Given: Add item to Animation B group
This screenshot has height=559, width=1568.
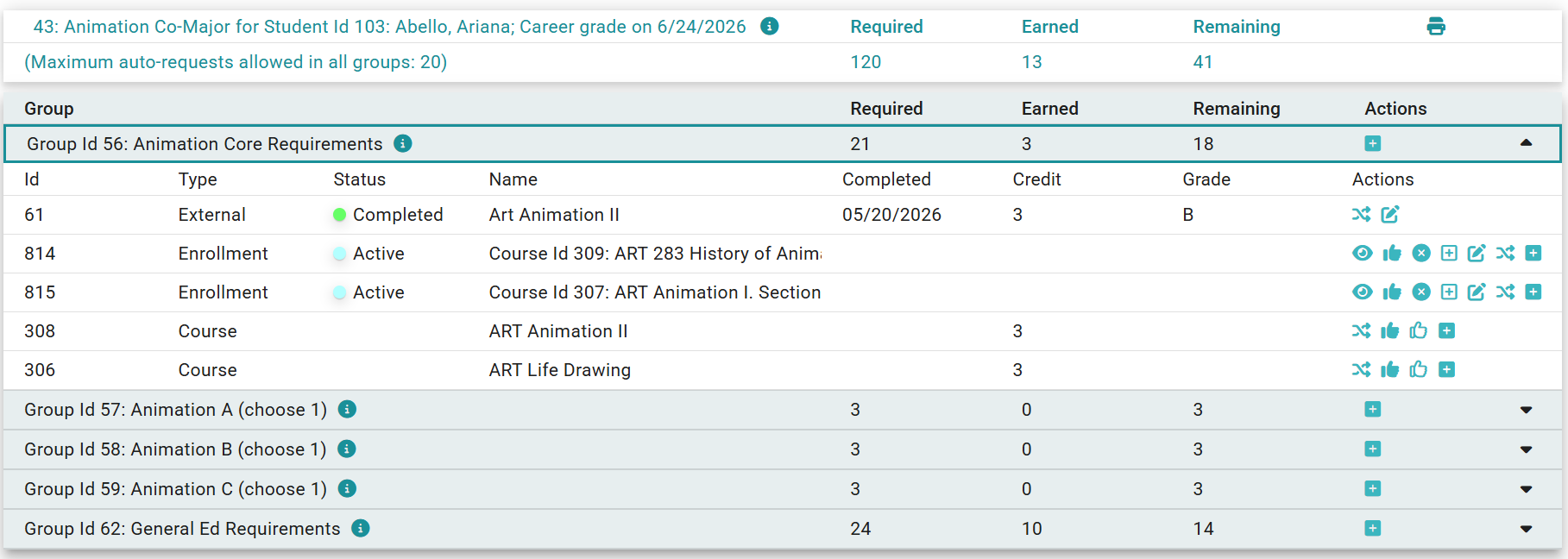Looking at the screenshot, I should (1373, 449).
